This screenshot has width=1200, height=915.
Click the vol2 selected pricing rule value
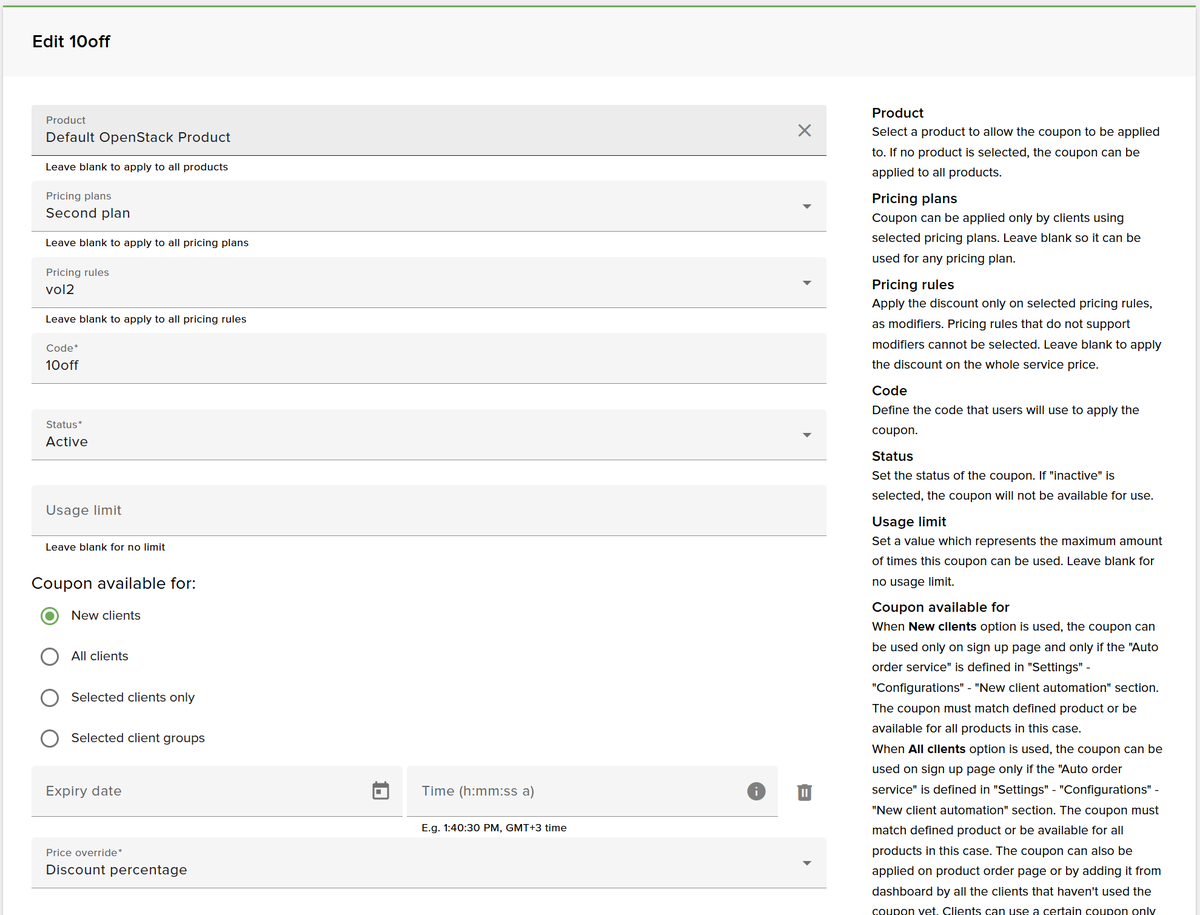(x=60, y=289)
